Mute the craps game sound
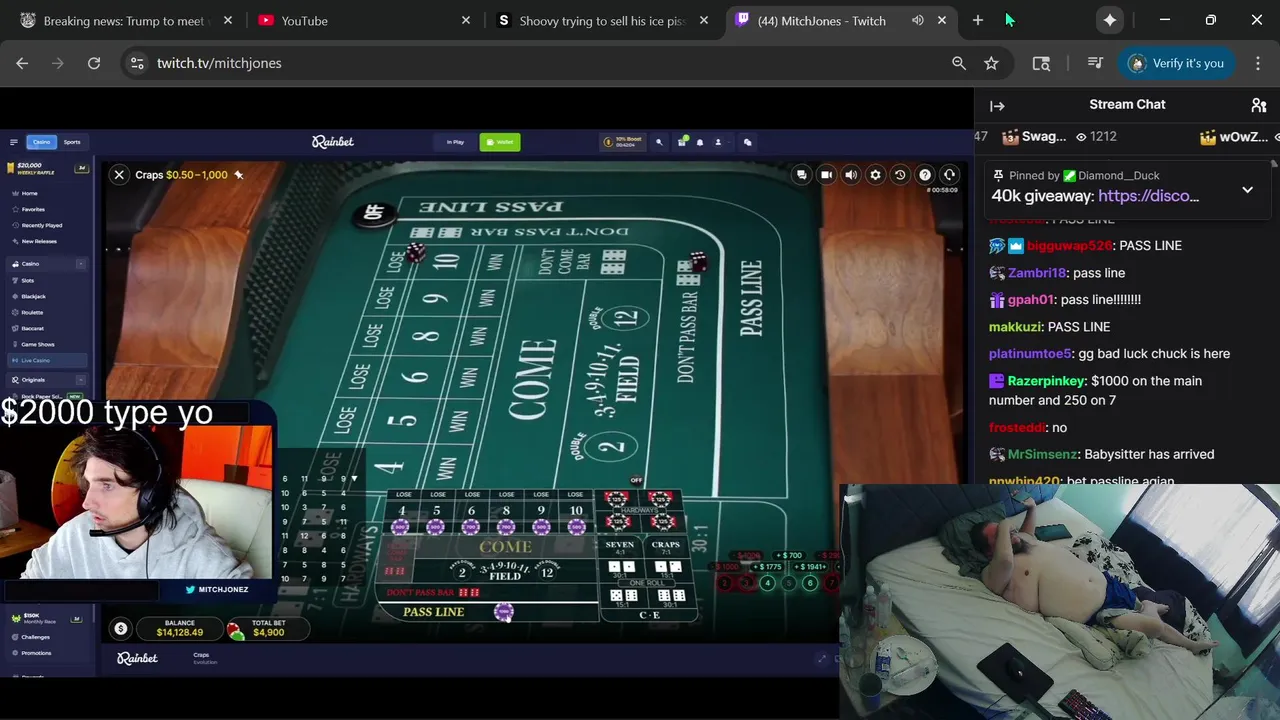The width and height of the screenshot is (1280, 720). coord(851,175)
